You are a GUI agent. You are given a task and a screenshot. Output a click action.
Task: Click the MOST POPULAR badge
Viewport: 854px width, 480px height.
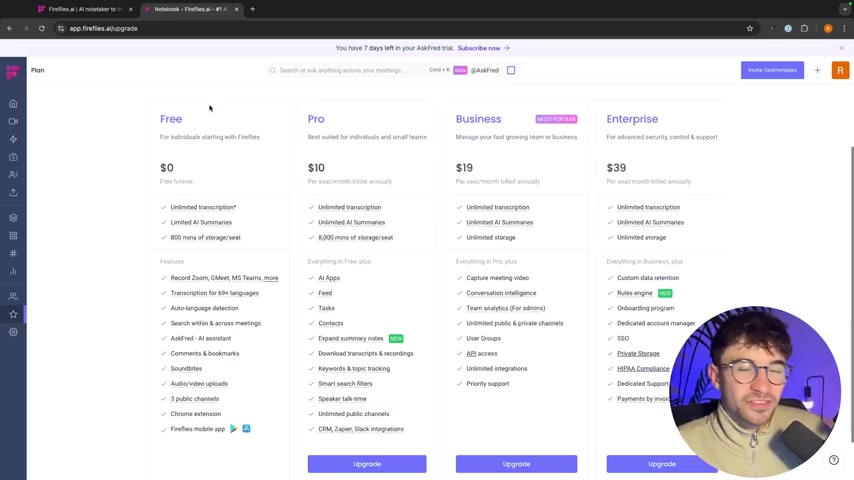coord(556,119)
